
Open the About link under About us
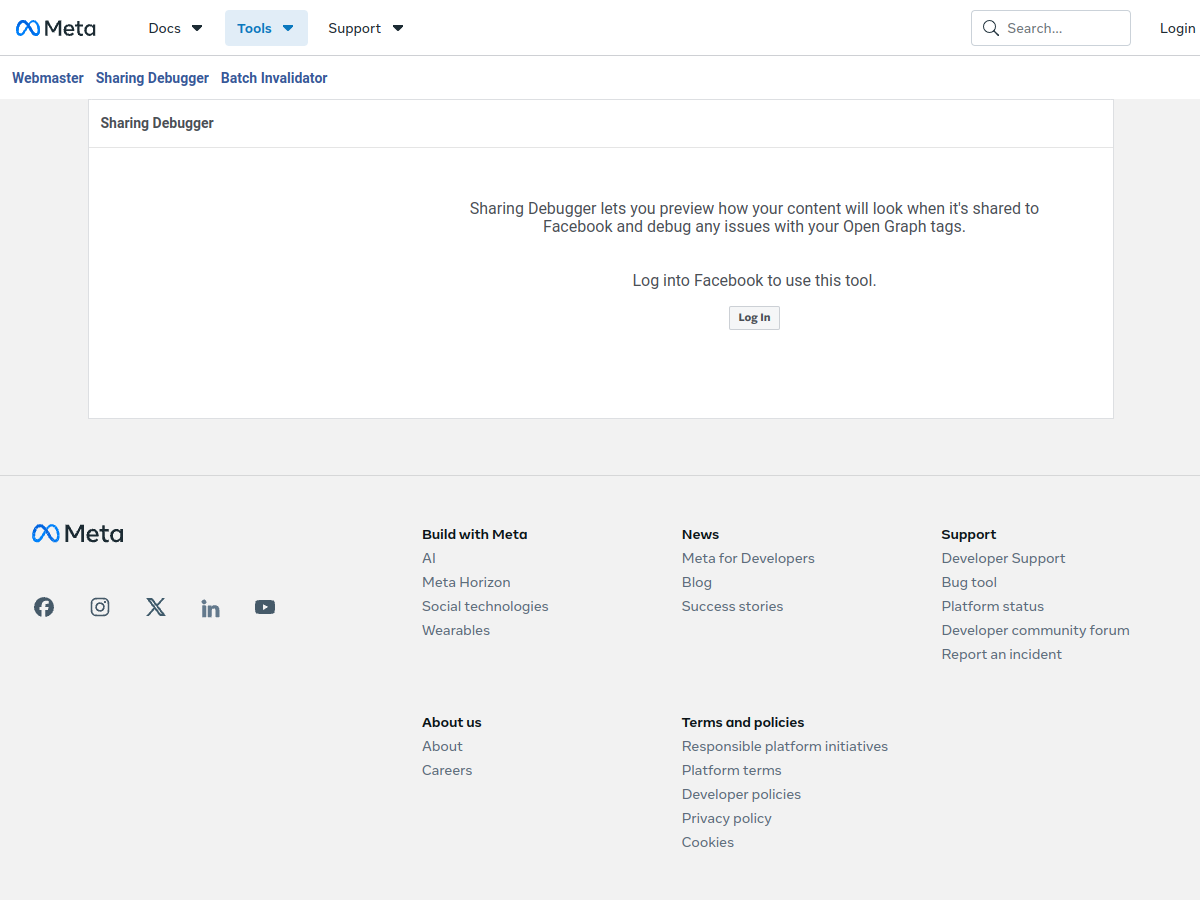(x=442, y=746)
